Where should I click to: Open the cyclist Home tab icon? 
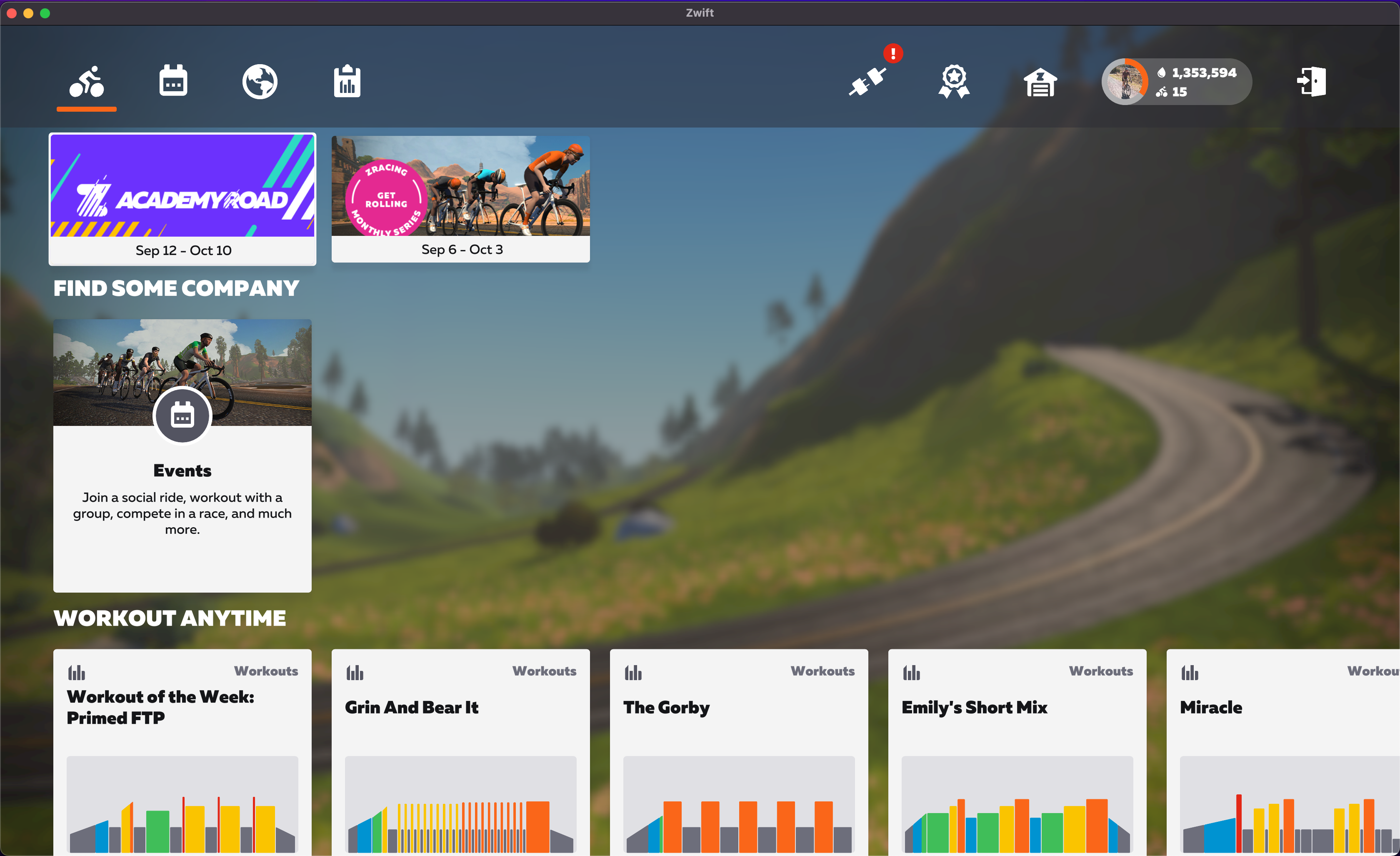point(86,82)
